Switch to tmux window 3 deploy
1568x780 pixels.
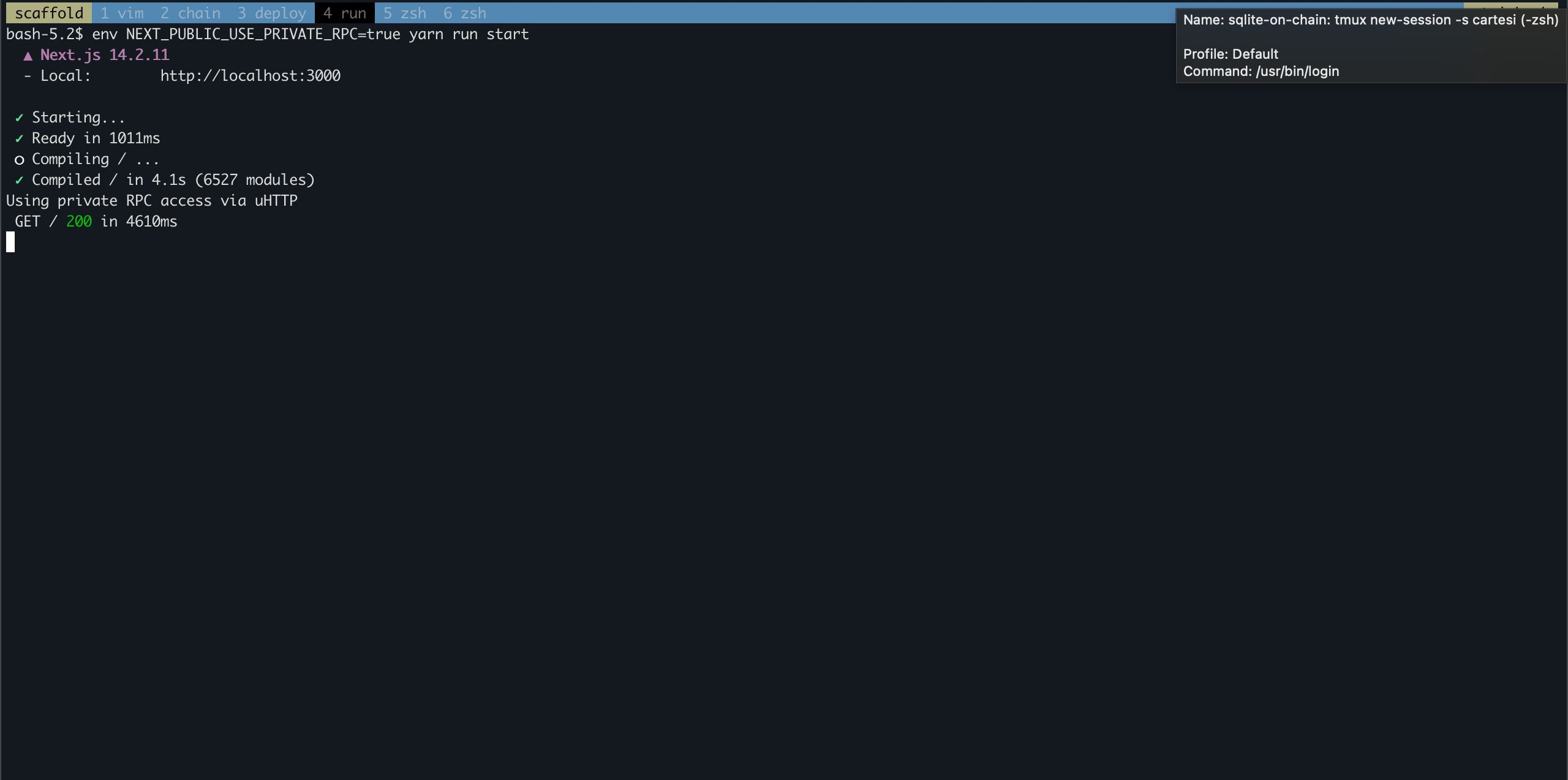(272, 13)
